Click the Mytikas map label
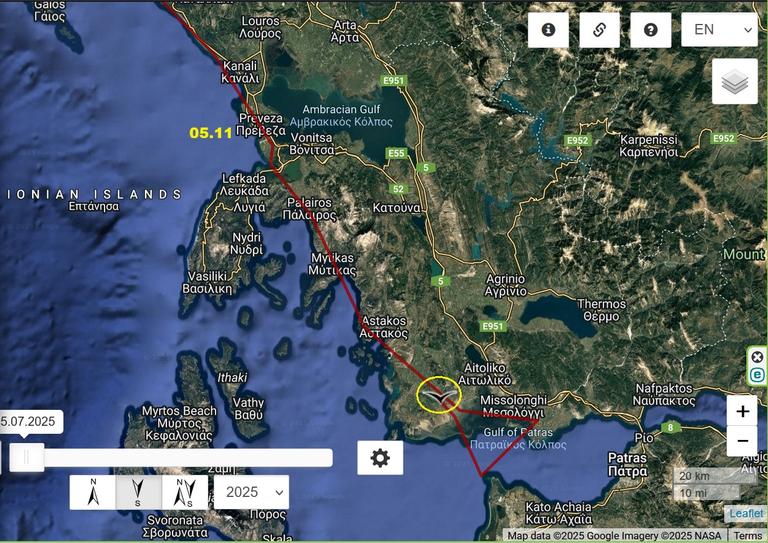This screenshot has height=543, width=768. pos(333,264)
